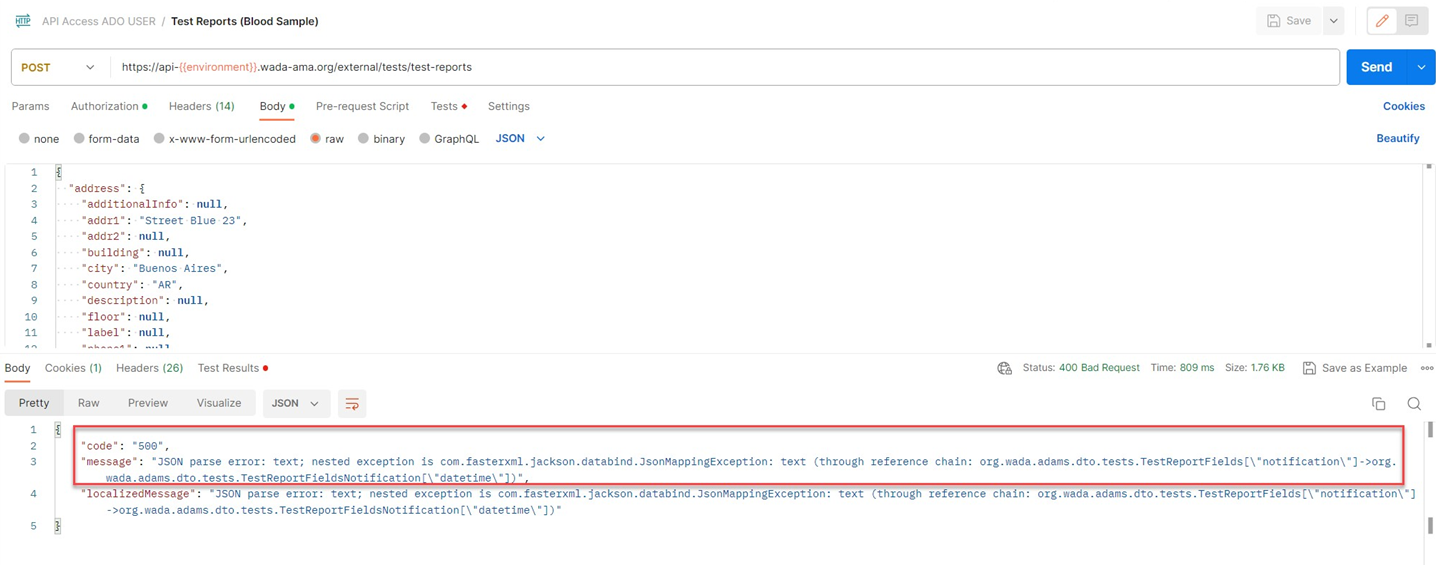Image resolution: width=1436 pixels, height=580 pixels.
Task: Select the GraphQL body type
Action: coord(449,139)
